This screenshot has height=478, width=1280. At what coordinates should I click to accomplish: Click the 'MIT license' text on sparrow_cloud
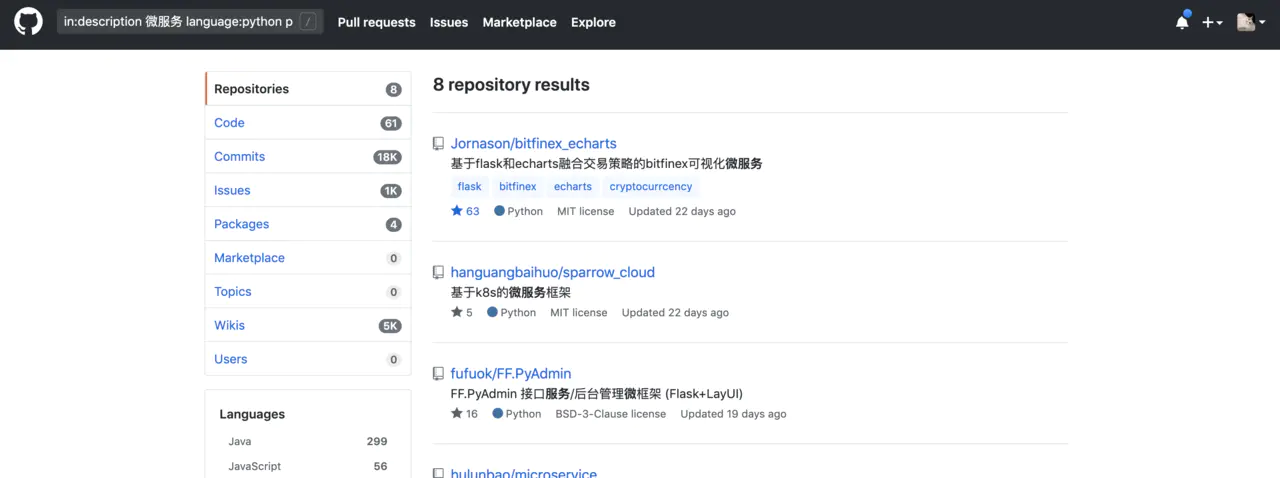click(x=579, y=313)
